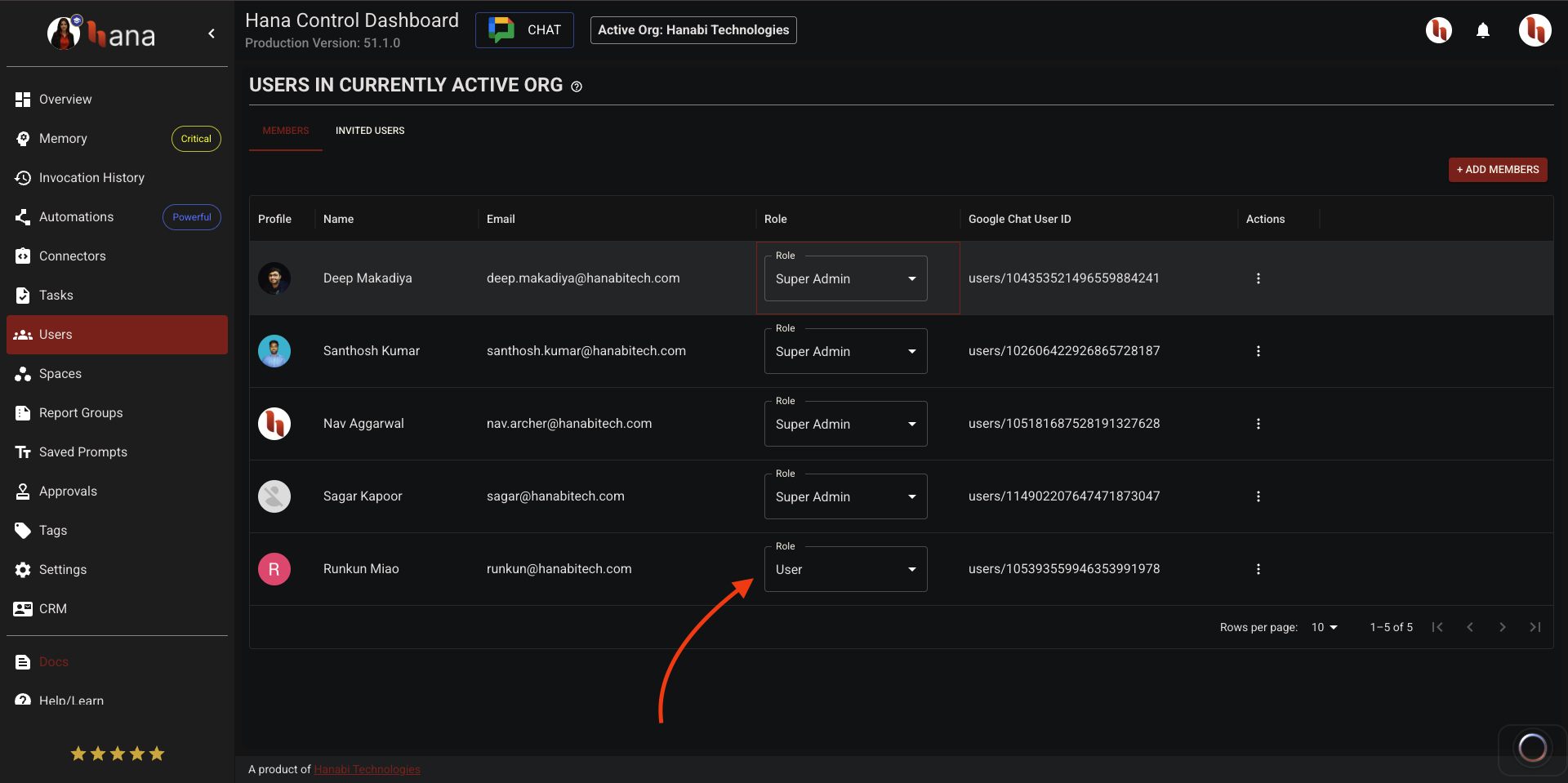Open the Overview page in the sidebar
Screen dimensions: 1568x783
[x=117, y=100]
